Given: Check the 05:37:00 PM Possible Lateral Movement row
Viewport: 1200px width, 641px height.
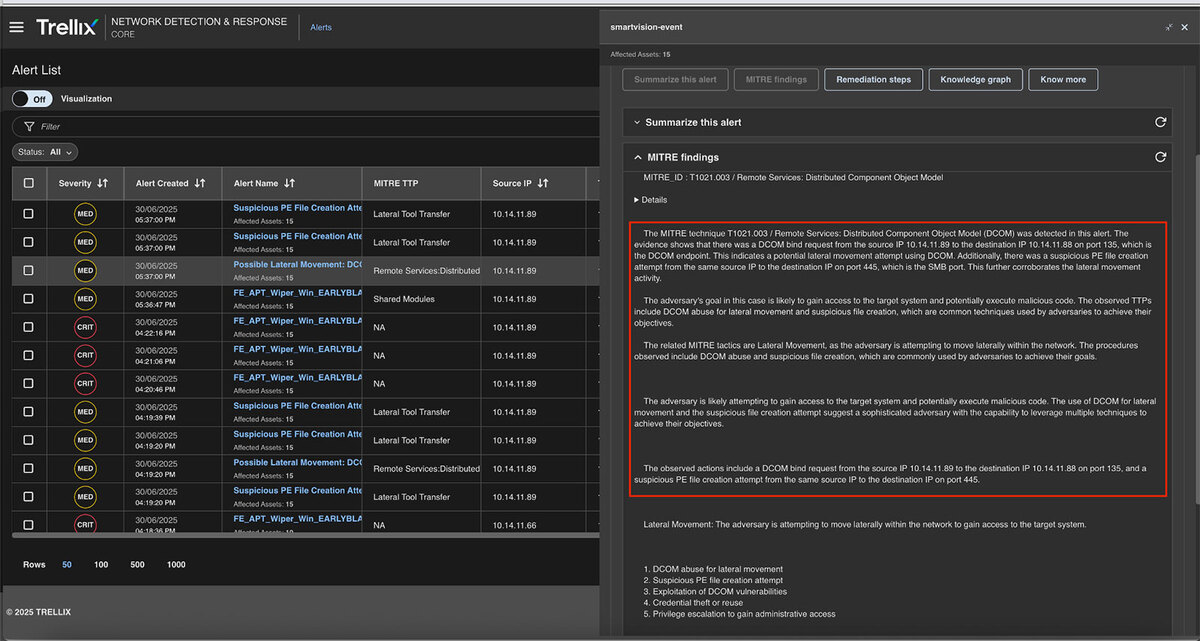Looking at the screenshot, I should click(28, 270).
